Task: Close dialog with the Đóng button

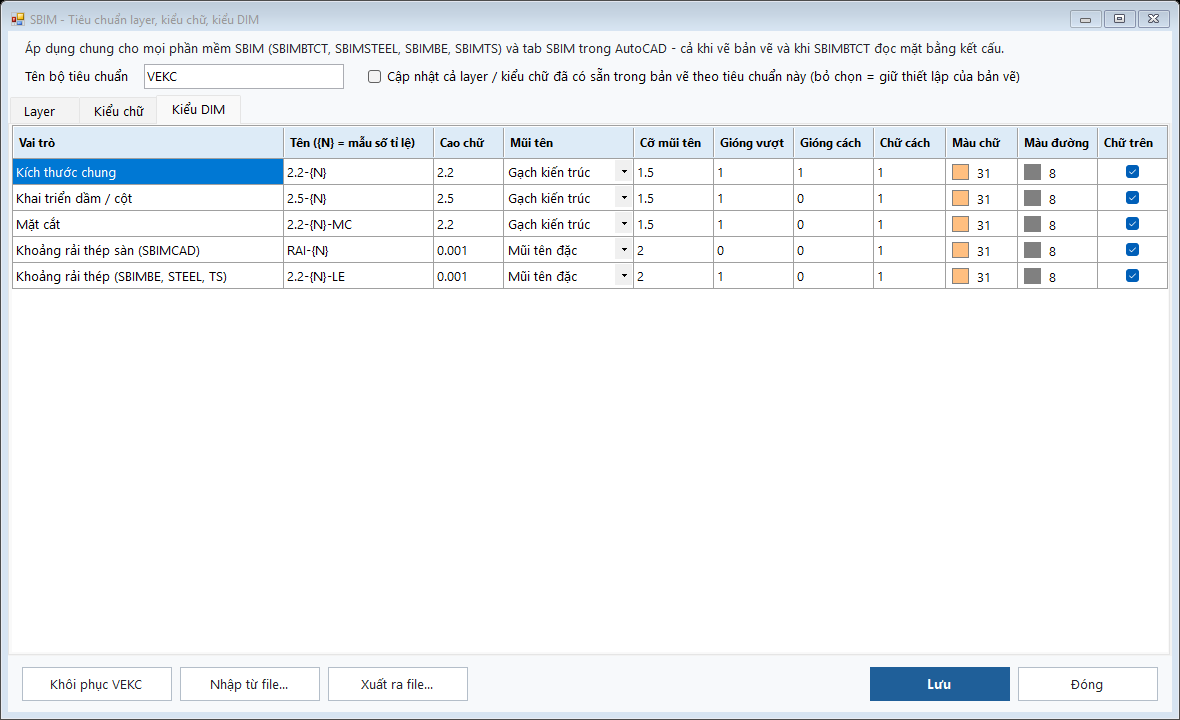Action: (x=1087, y=685)
